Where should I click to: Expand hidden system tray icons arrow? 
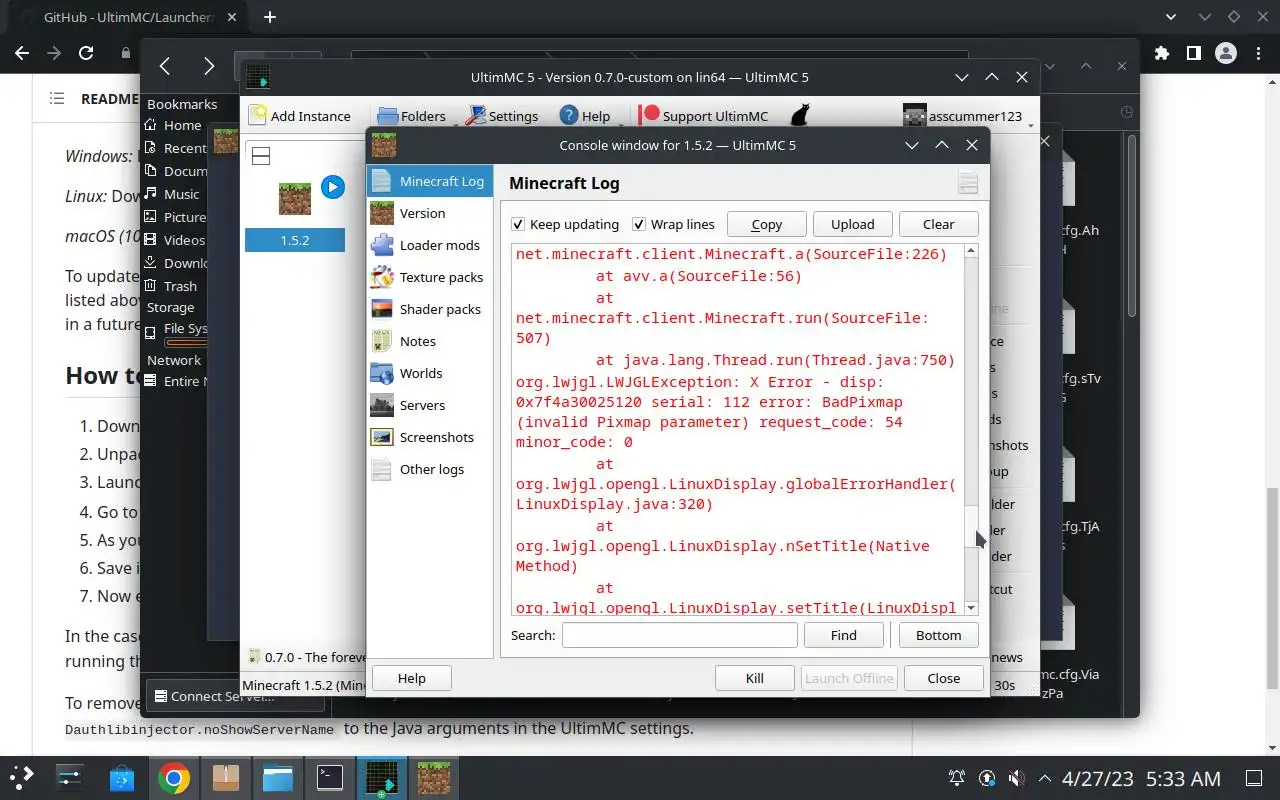(x=1044, y=778)
